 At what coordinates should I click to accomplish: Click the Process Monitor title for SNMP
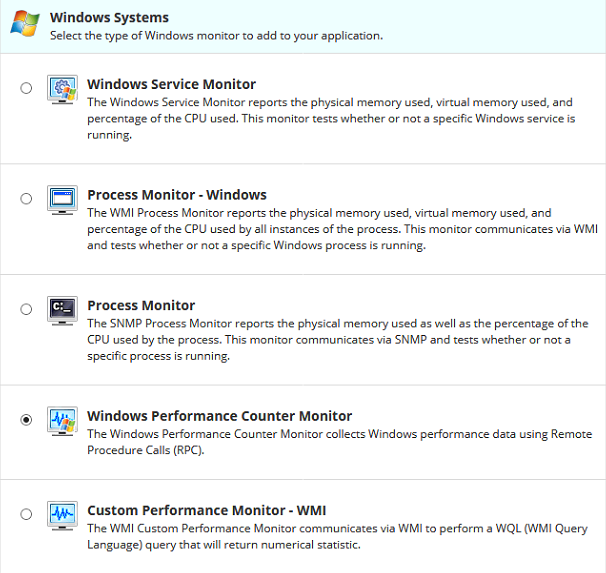(141, 305)
